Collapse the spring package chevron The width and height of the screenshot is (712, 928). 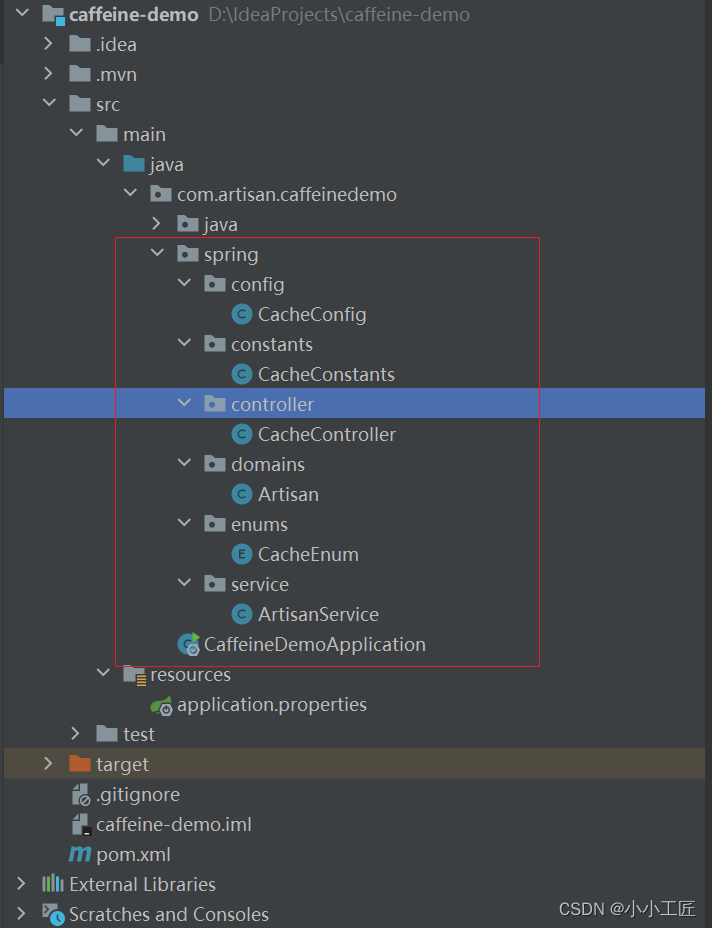(157, 254)
